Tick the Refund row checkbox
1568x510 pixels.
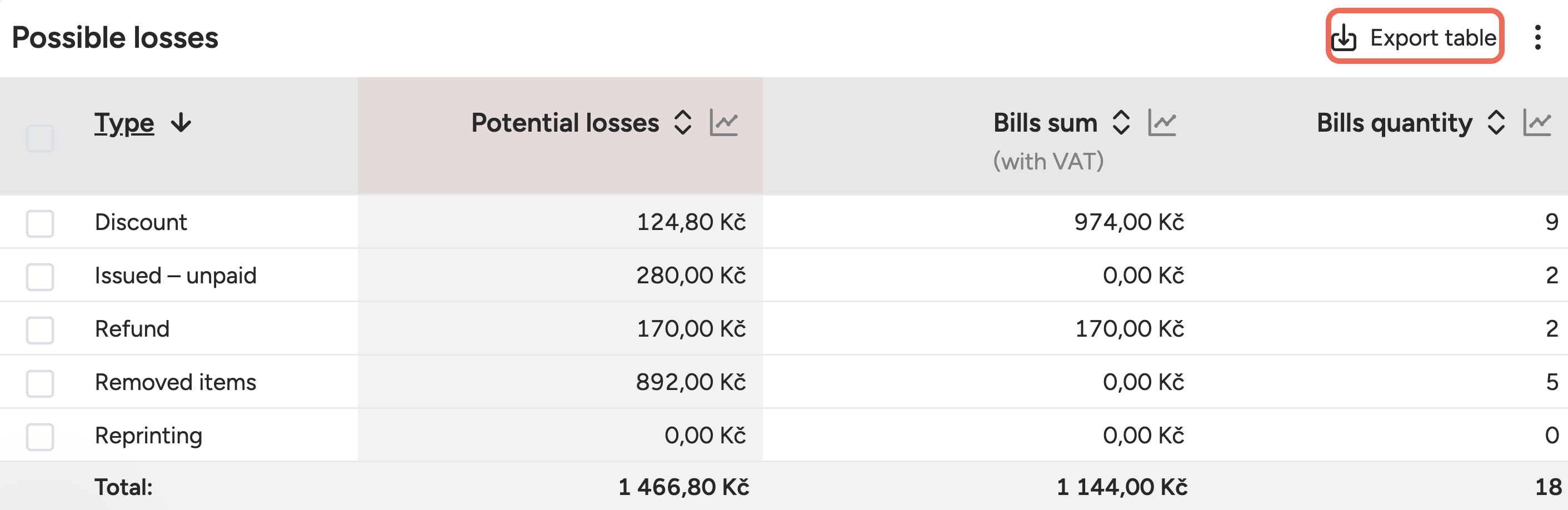(40, 330)
